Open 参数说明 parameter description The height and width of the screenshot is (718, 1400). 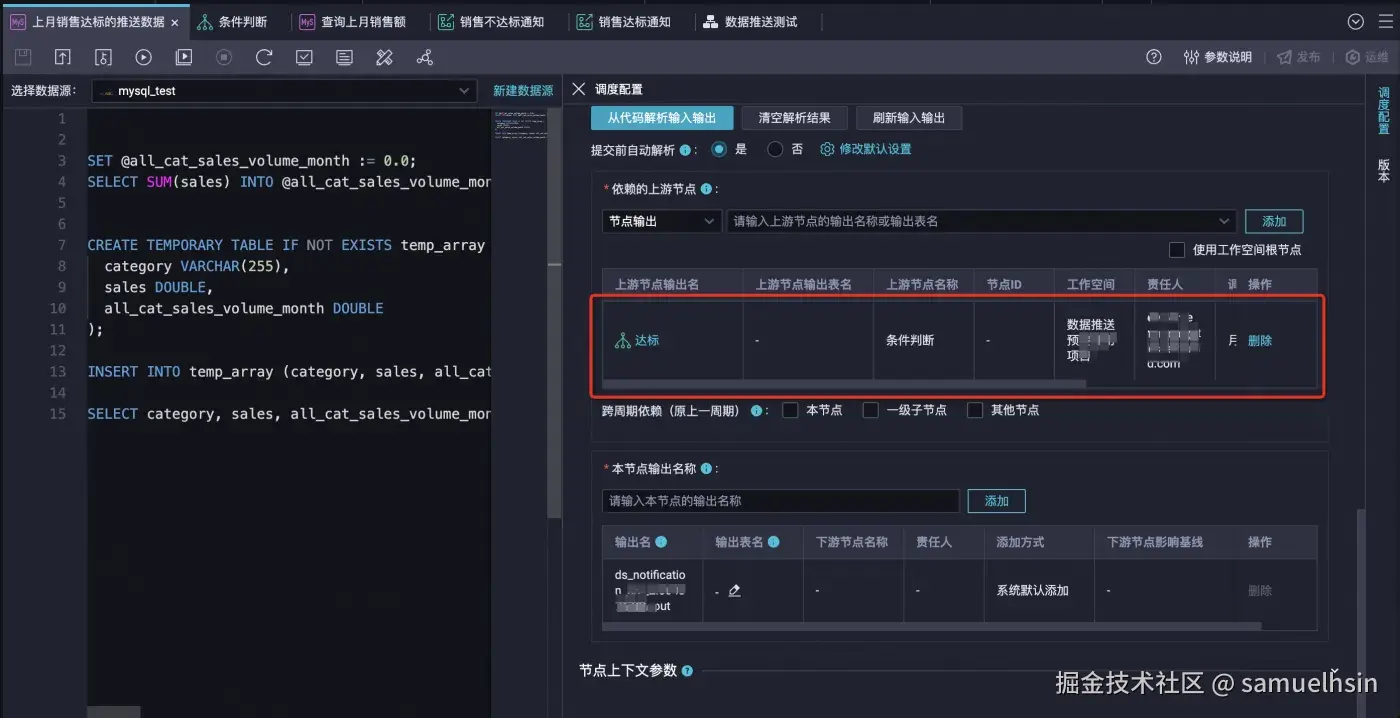1217,57
